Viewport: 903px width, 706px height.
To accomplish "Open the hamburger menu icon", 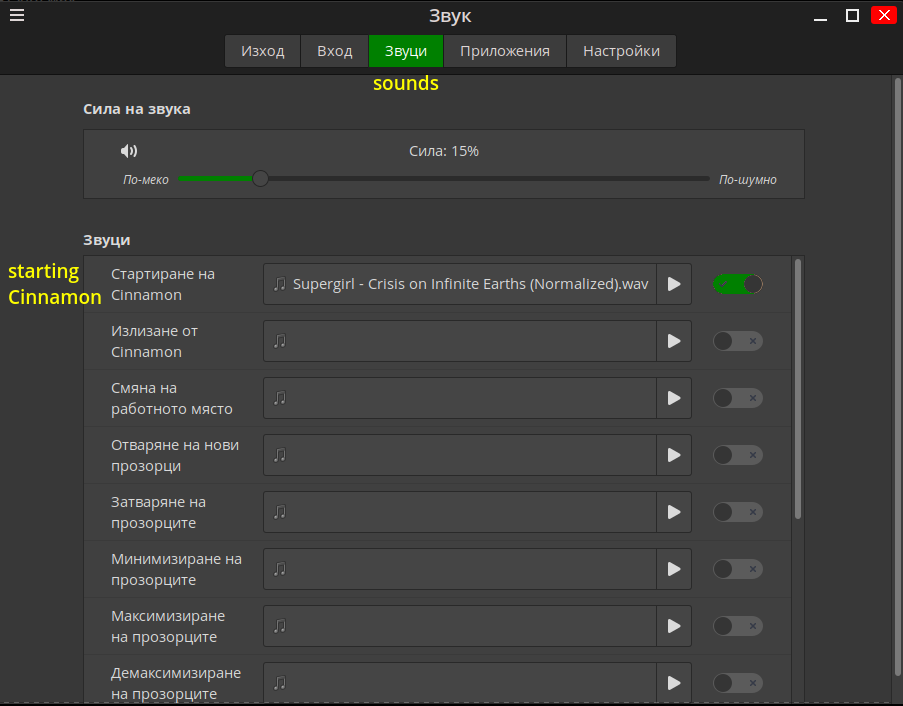I will pyautogui.click(x=17, y=16).
